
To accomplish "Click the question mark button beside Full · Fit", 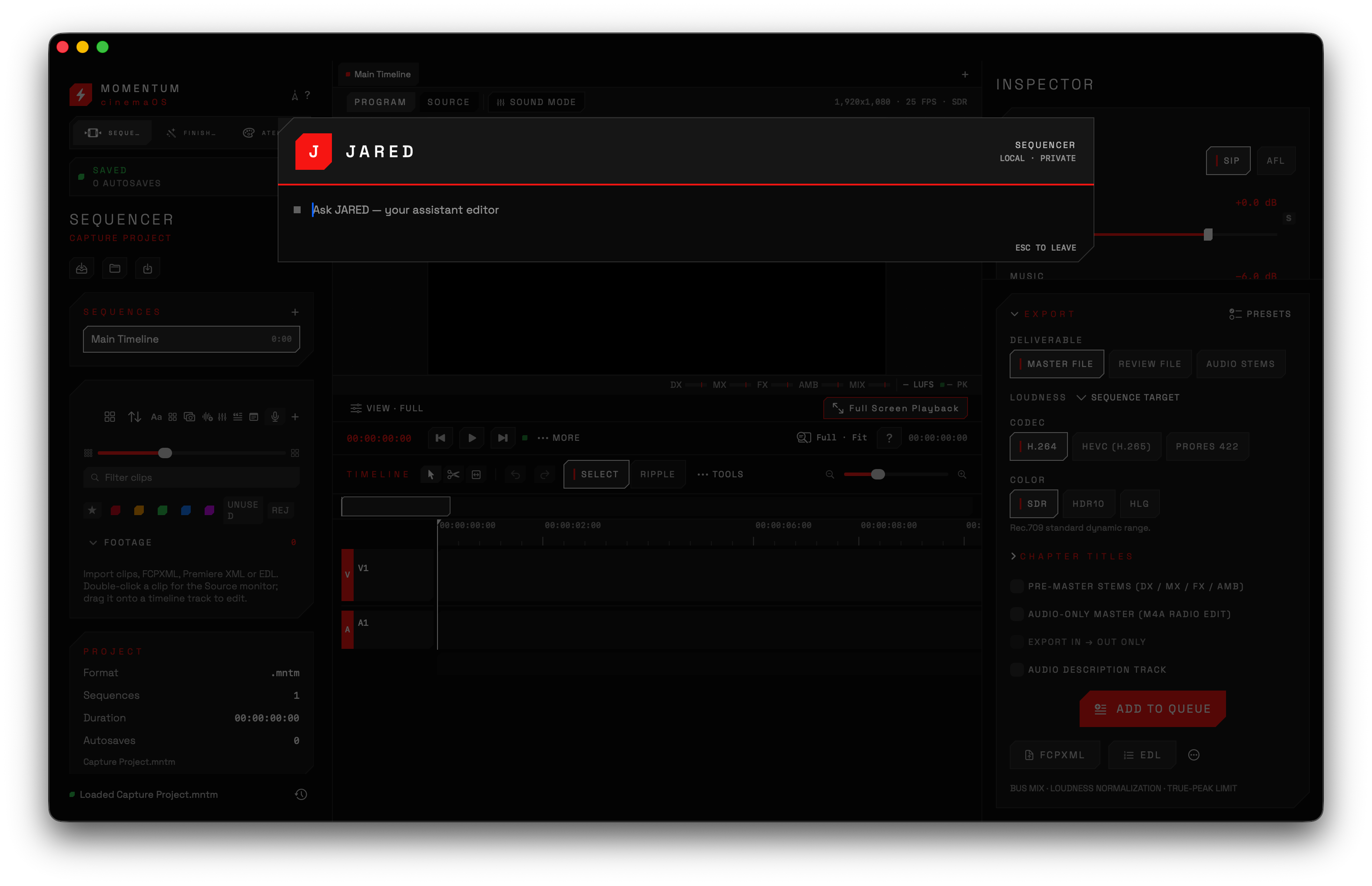I will 889,438.
